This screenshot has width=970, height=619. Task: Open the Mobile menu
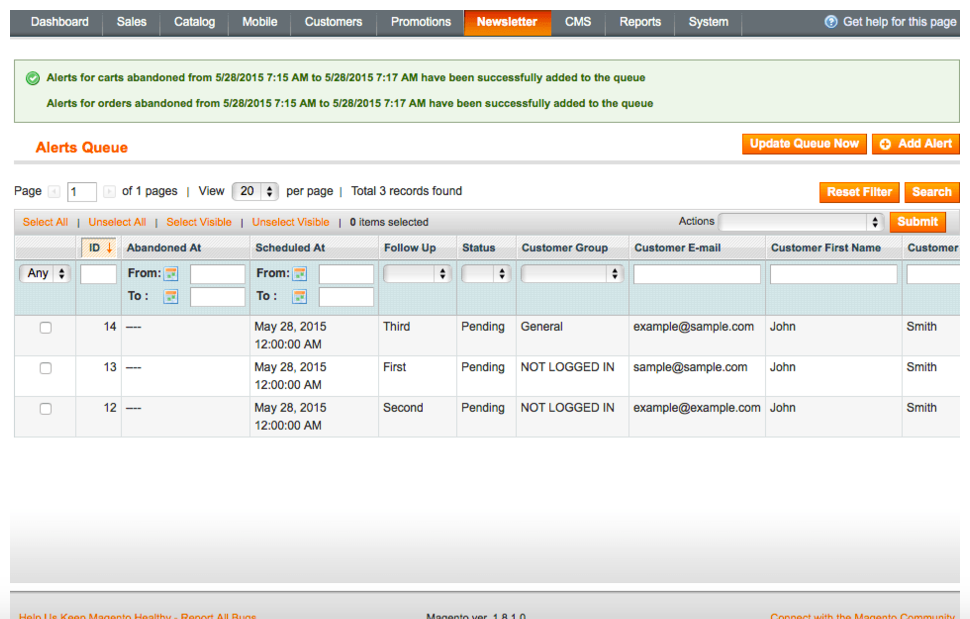260,22
